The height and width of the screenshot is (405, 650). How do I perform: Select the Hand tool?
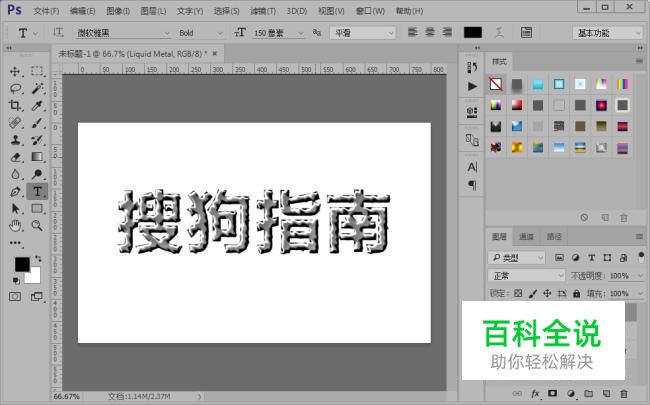[15, 226]
